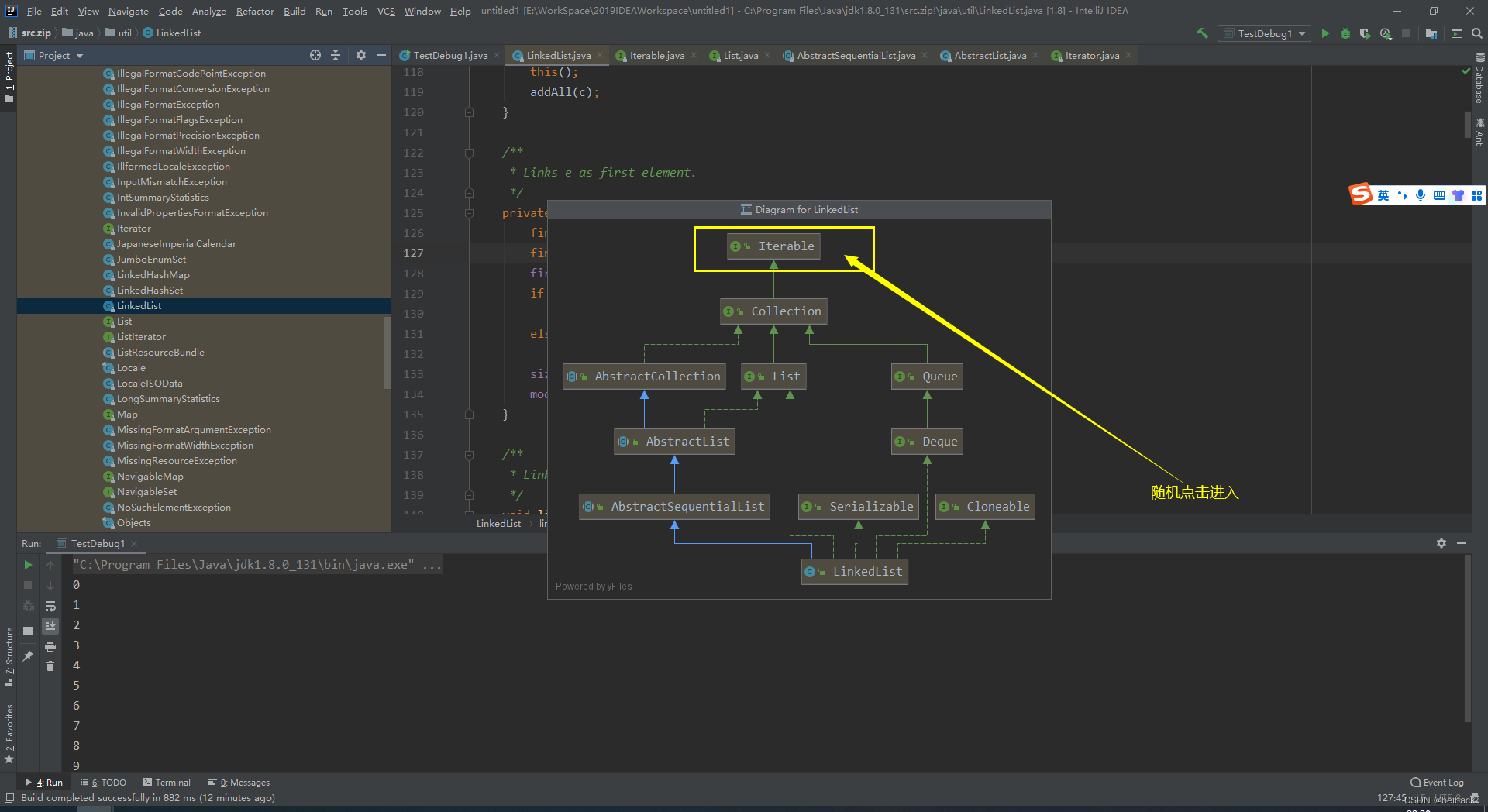Click the Sogou input method S icon
The width and height of the screenshot is (1488, 812).
point(1361,194)
